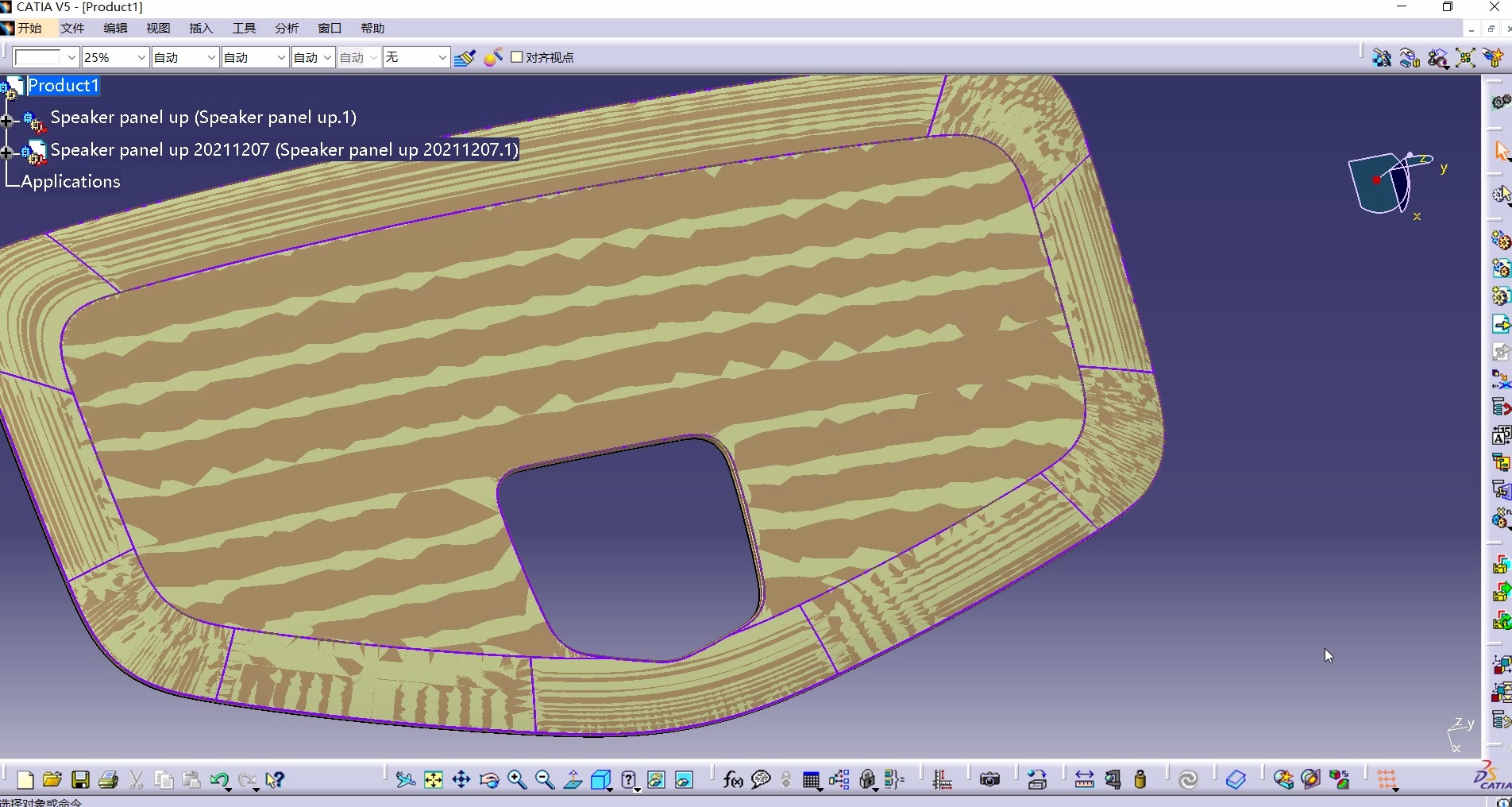Click the Save icon in bottom toolbar
The image size is (1512, 807).
coord(80,780)
